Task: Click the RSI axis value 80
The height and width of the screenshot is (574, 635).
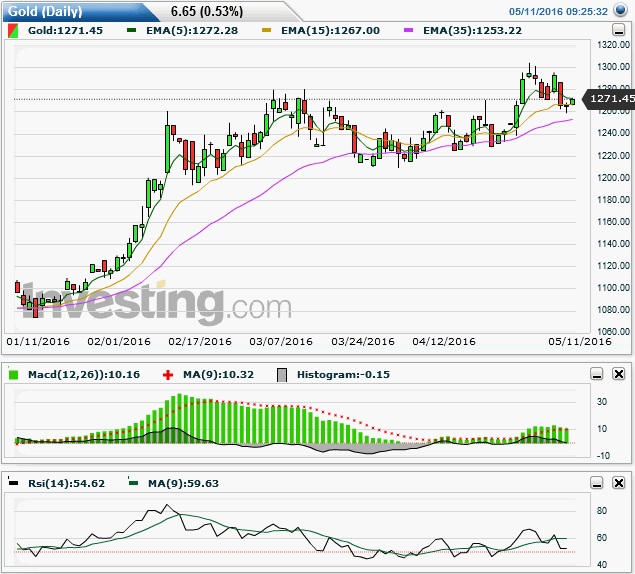Action: point(602,511)
